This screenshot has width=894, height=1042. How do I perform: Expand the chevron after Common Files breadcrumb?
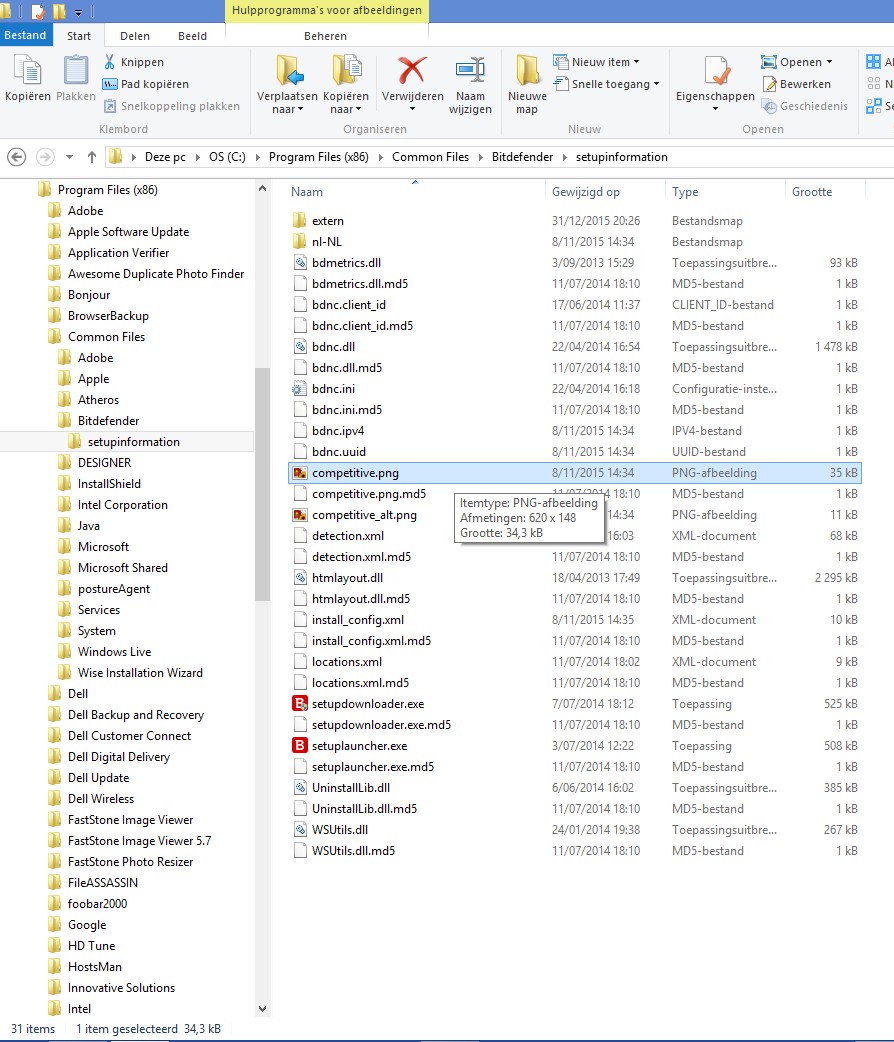[x=480, y=157]
